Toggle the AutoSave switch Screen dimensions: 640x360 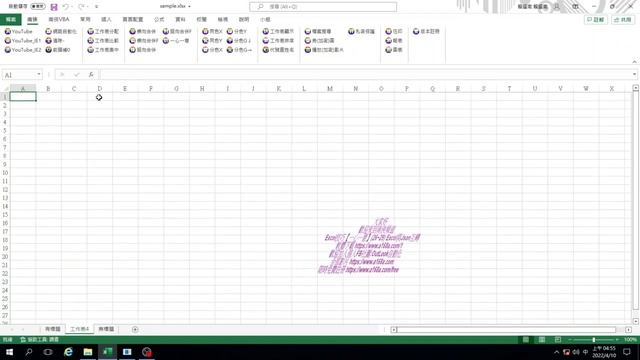click(x=38, y=7)
